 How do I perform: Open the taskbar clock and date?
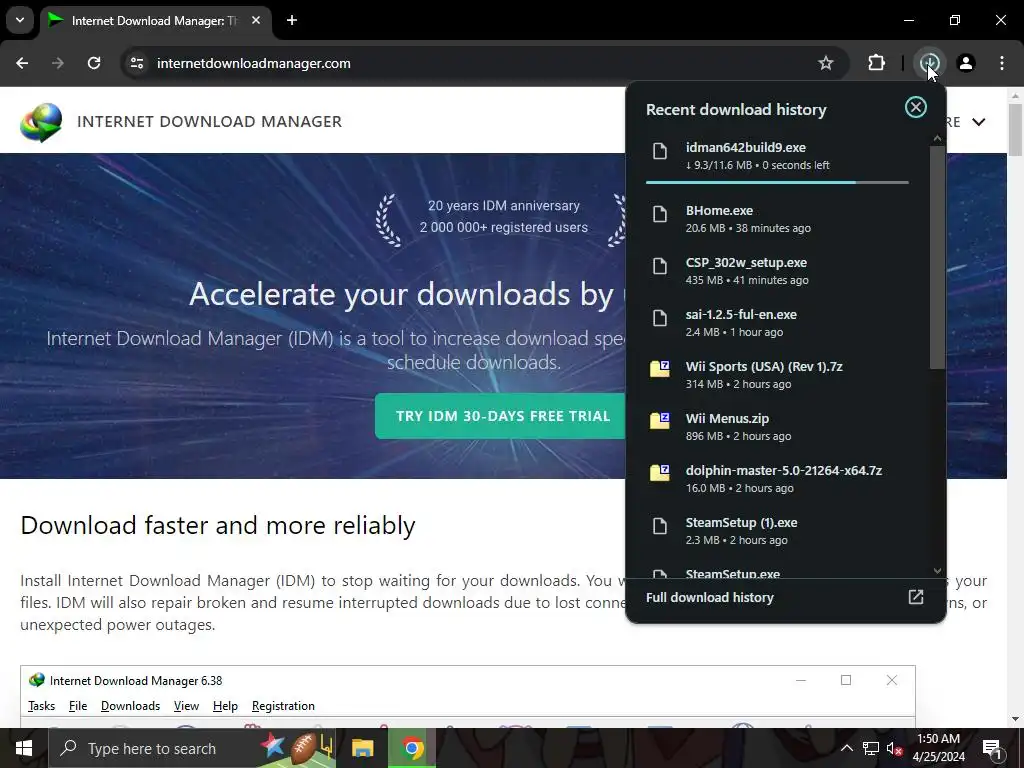point(938,748)
